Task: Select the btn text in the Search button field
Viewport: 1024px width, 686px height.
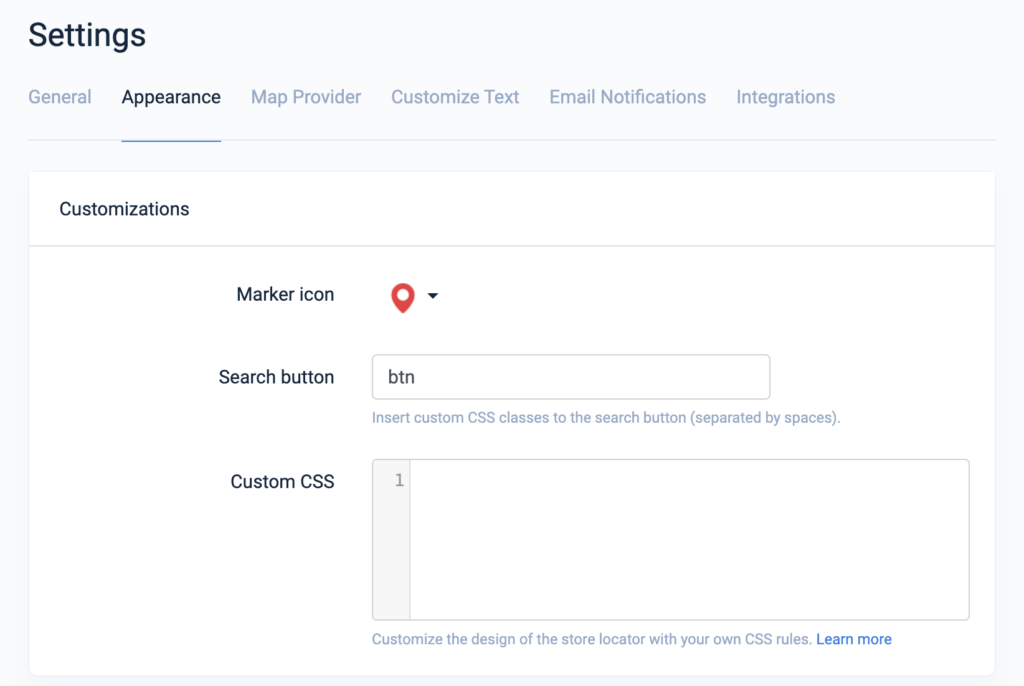Action: click(398, 377)
